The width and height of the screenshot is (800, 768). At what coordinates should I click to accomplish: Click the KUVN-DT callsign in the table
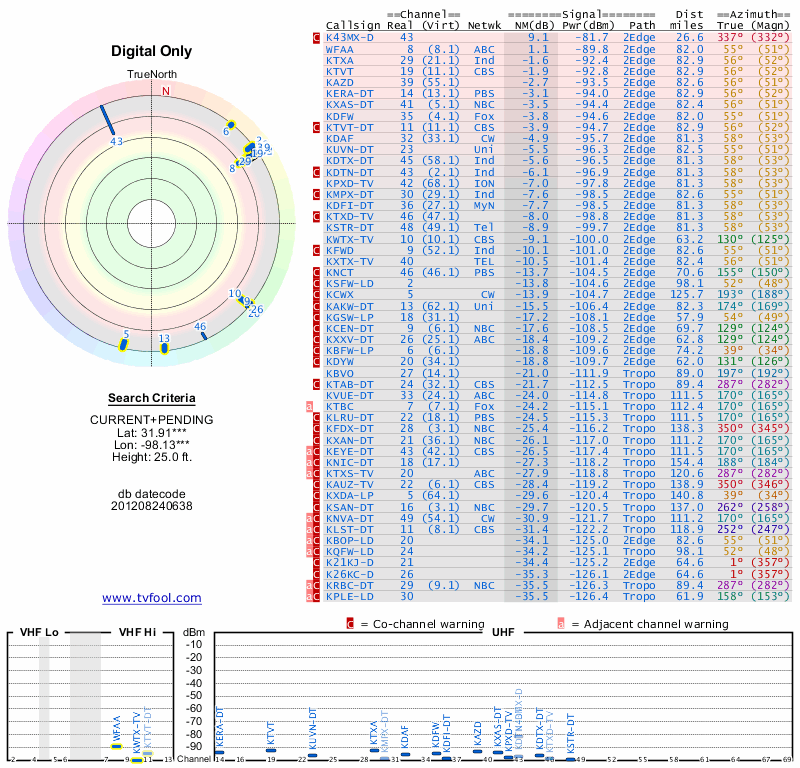point(349,150)
